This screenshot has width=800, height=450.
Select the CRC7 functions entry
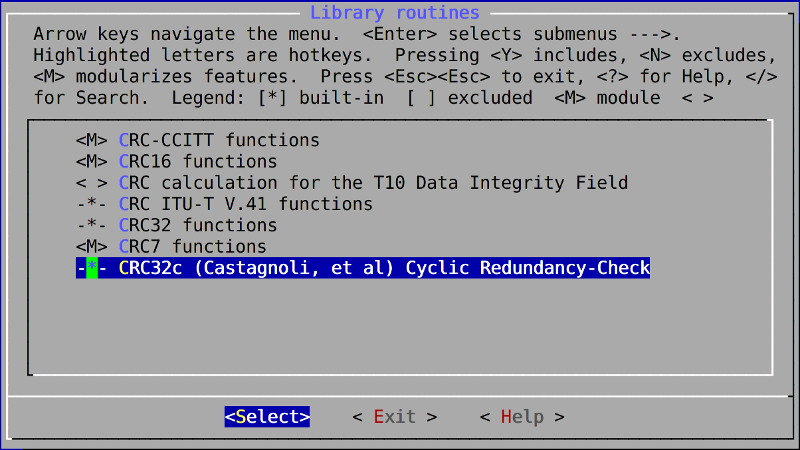coord(193,247)
